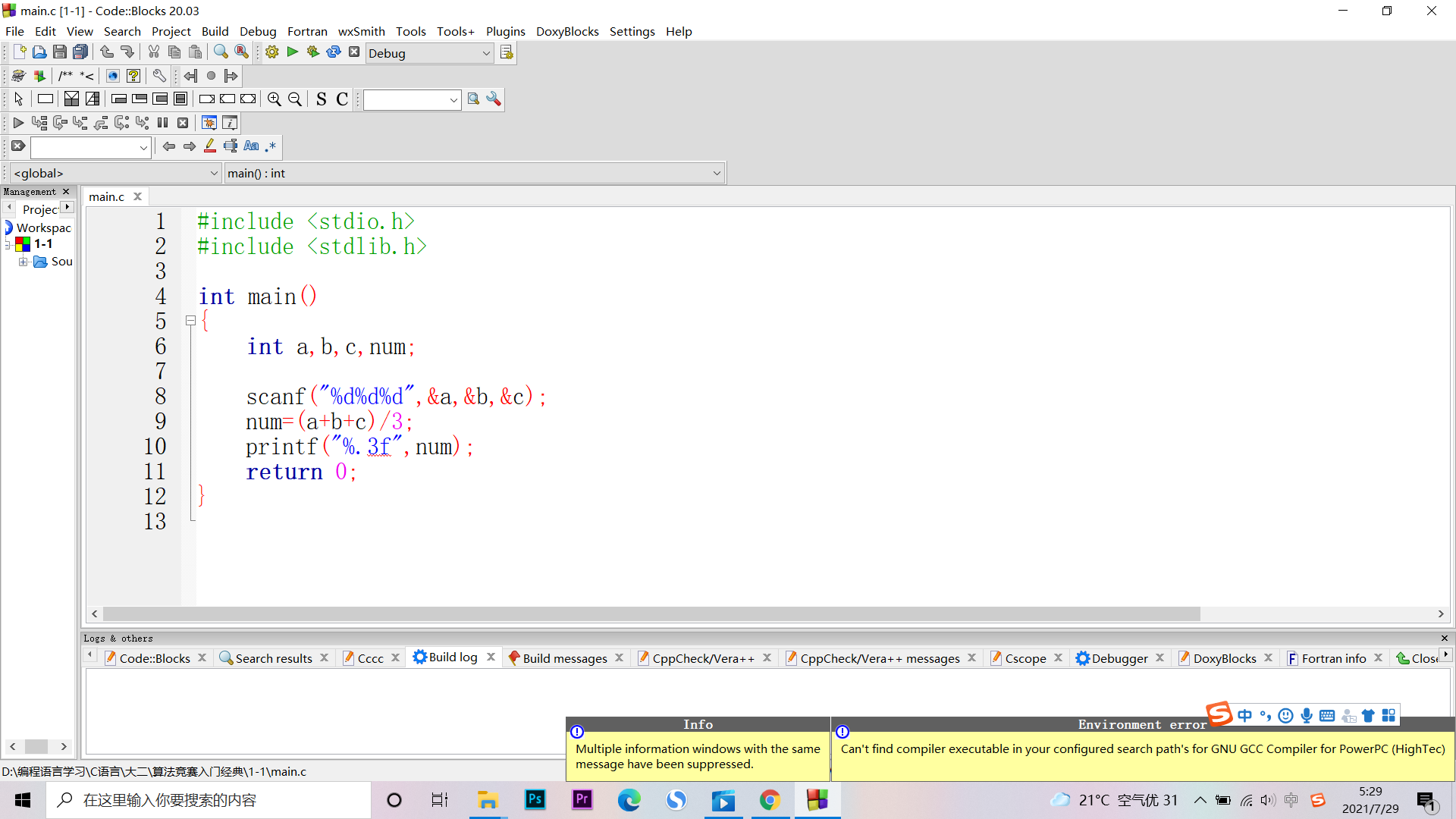Open the incremental search history dropdown

click(x=143, y=147)
